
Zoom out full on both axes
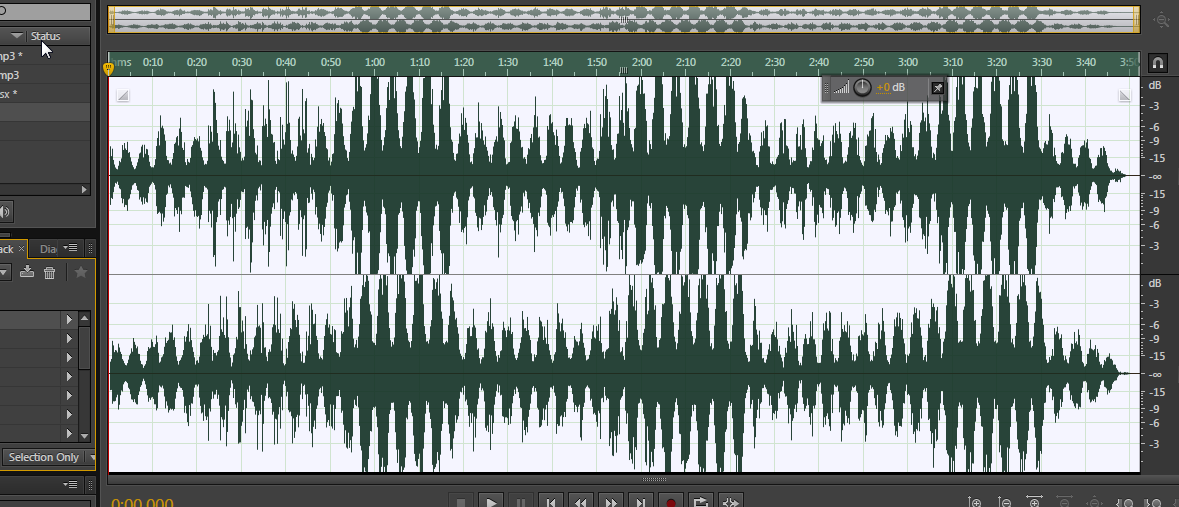point(1094,502)
